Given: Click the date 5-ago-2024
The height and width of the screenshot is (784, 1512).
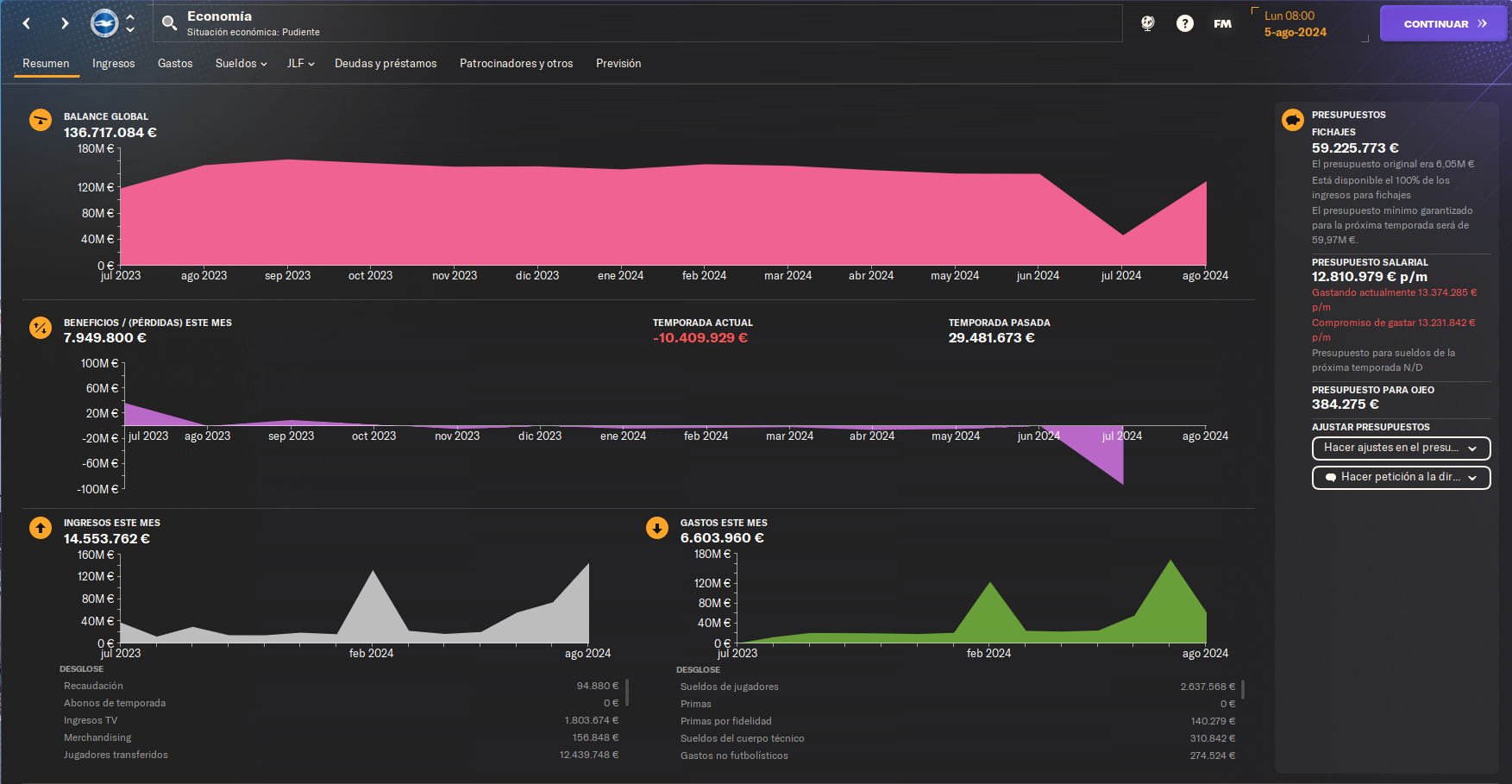Looking at the screenshot, I should [1296, 33].
